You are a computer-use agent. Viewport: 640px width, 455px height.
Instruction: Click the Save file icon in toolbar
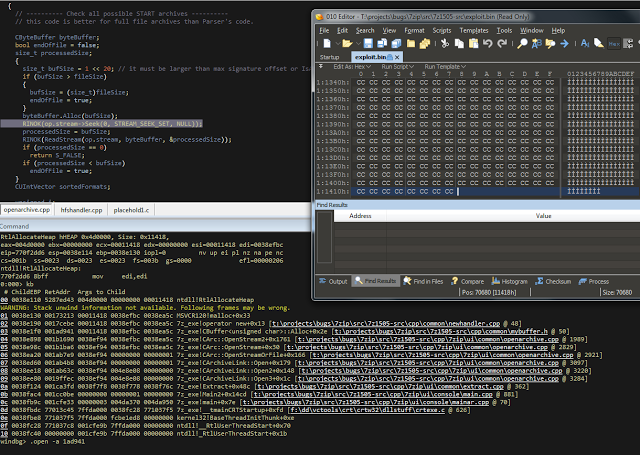367,43
